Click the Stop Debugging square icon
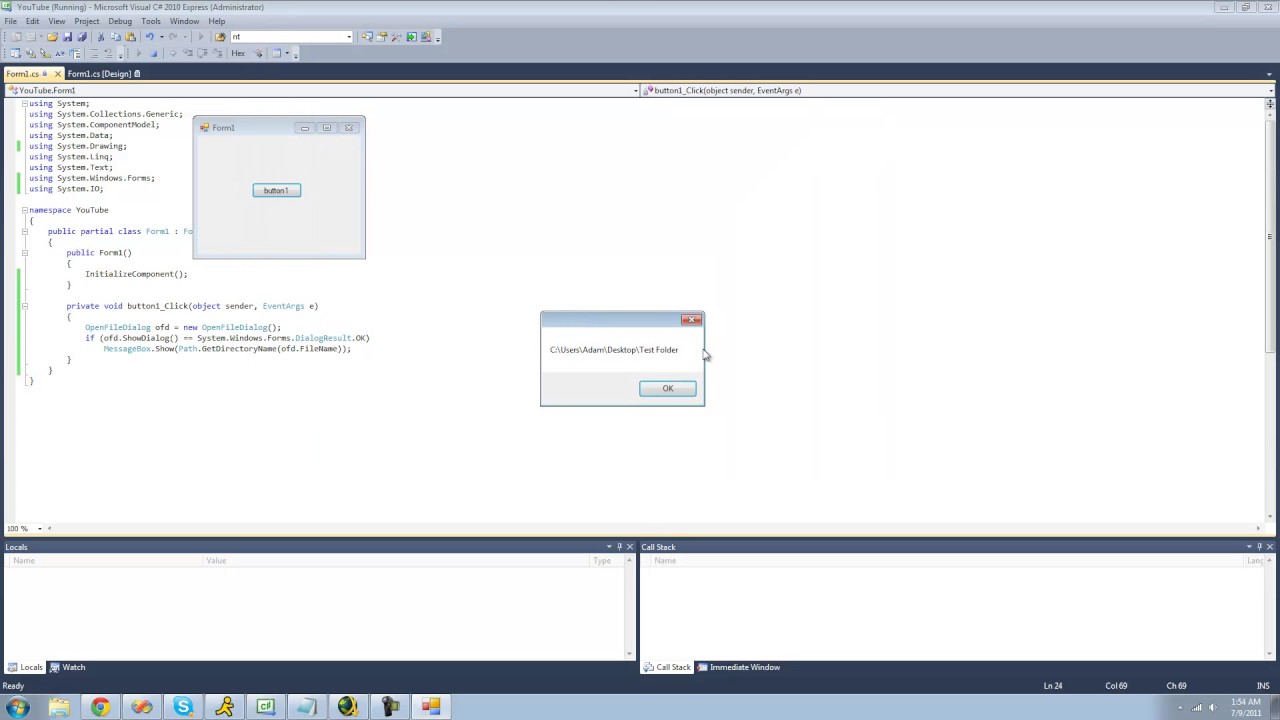 [x=153, y=53]
